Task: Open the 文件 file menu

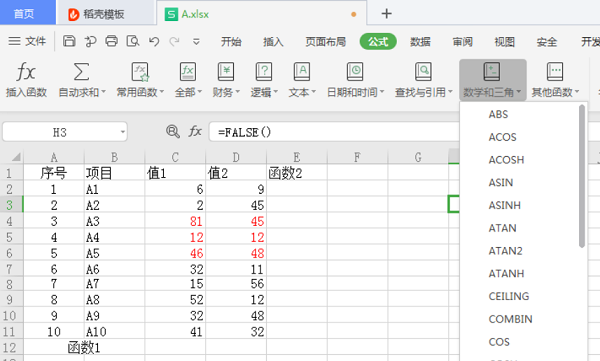Action: point(28,41)
